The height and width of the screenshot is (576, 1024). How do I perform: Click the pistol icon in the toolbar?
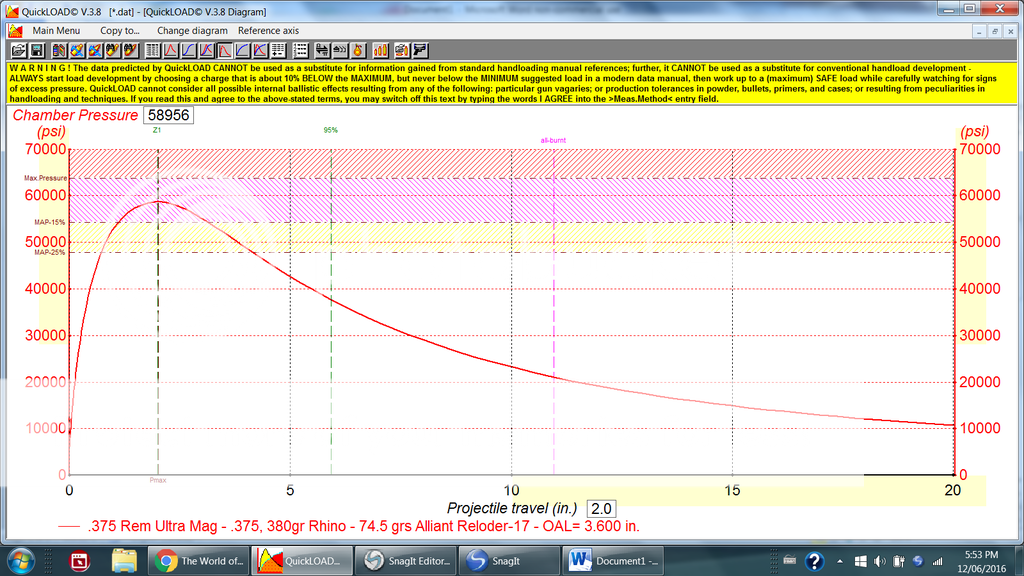420,50
